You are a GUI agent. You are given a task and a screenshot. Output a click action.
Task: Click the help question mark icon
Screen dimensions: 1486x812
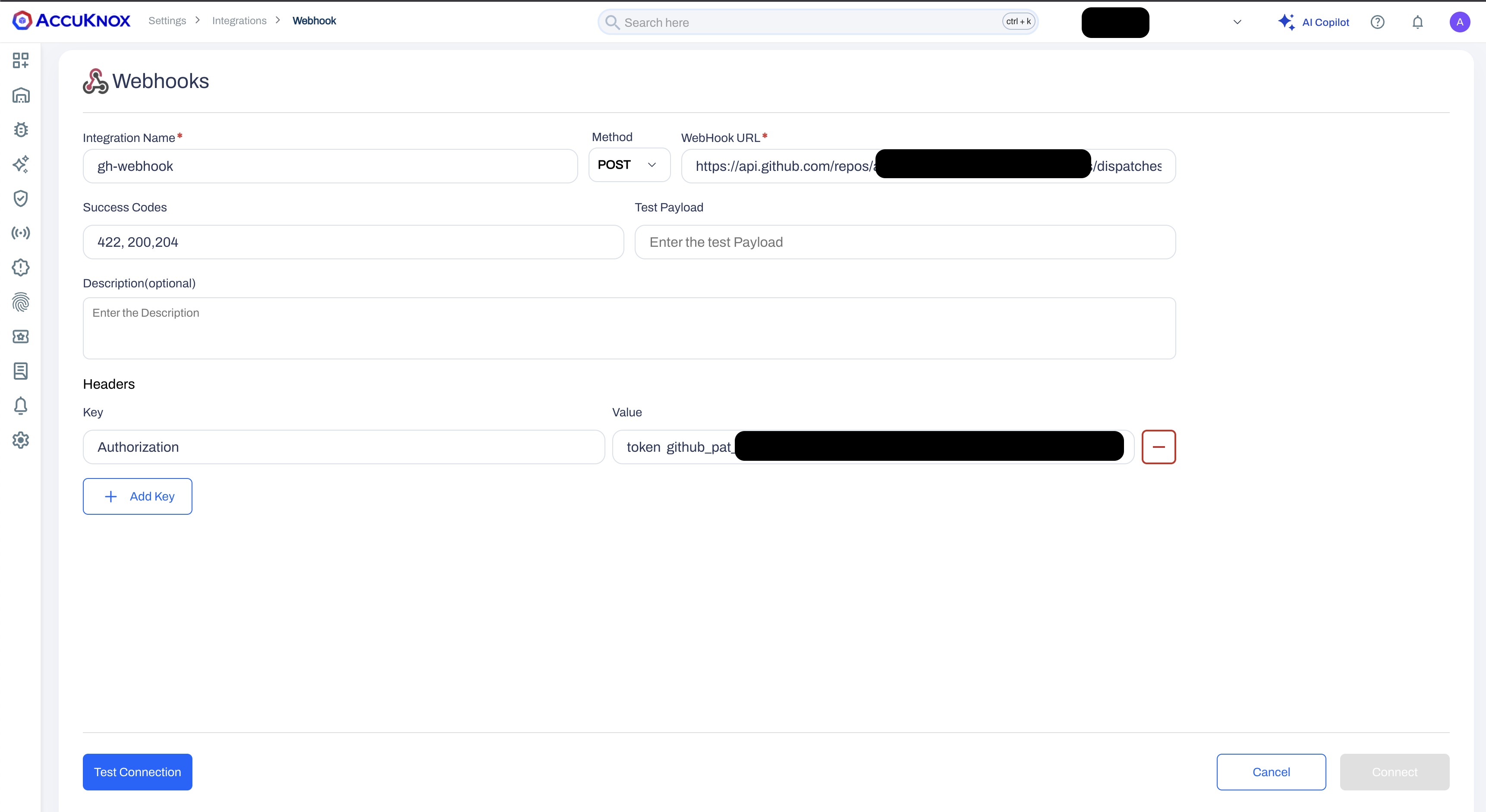click(x=1378, y=22)
